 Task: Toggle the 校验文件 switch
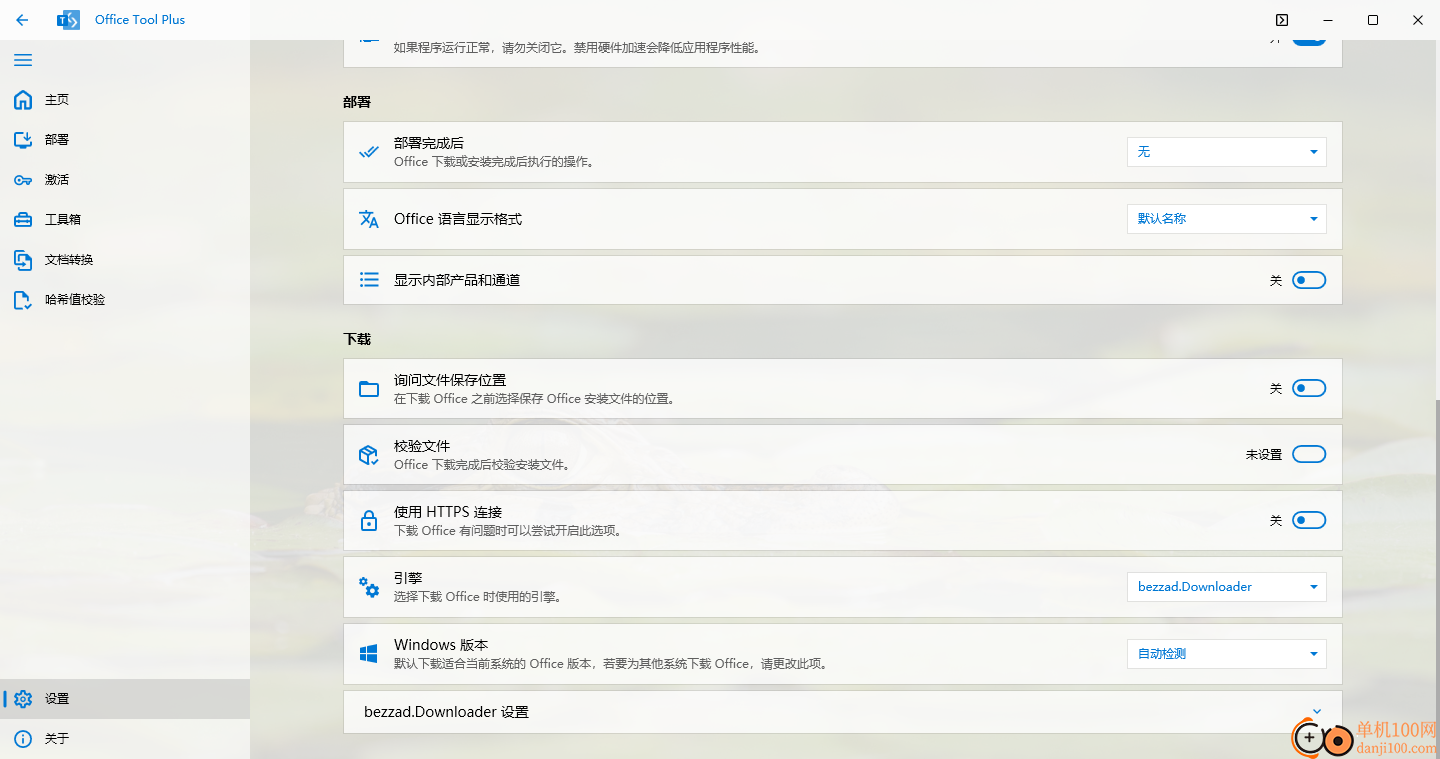pyautogui.click(x=1309, y=454)
